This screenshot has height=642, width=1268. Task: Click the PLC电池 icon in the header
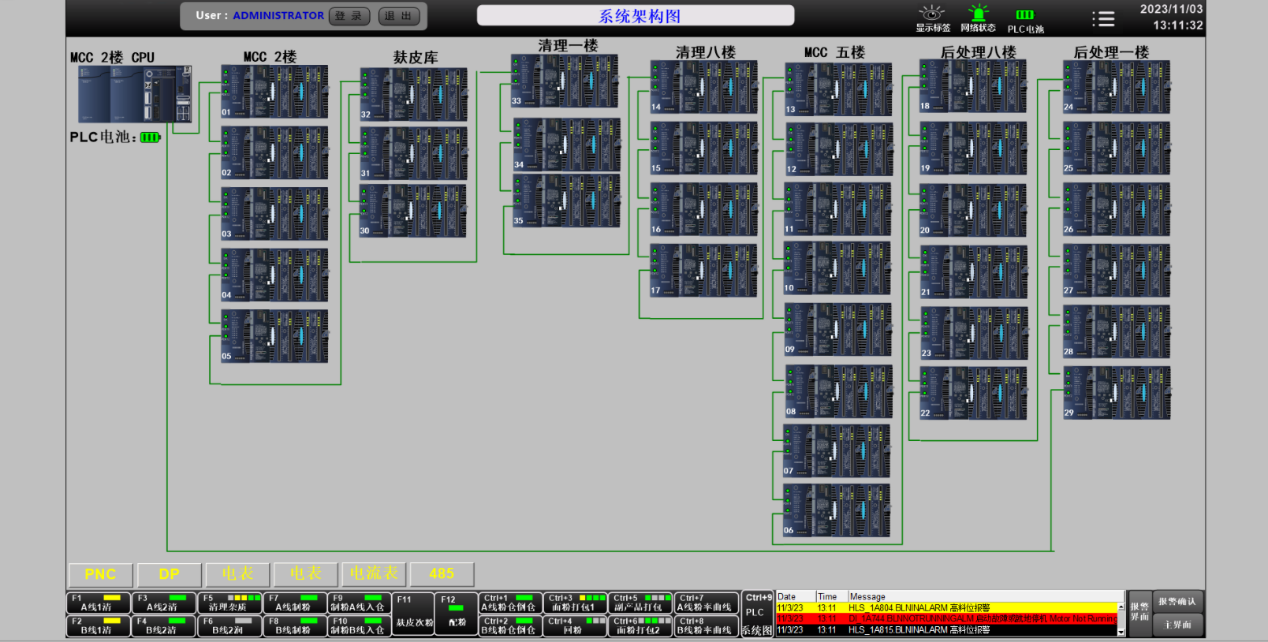1025,14
